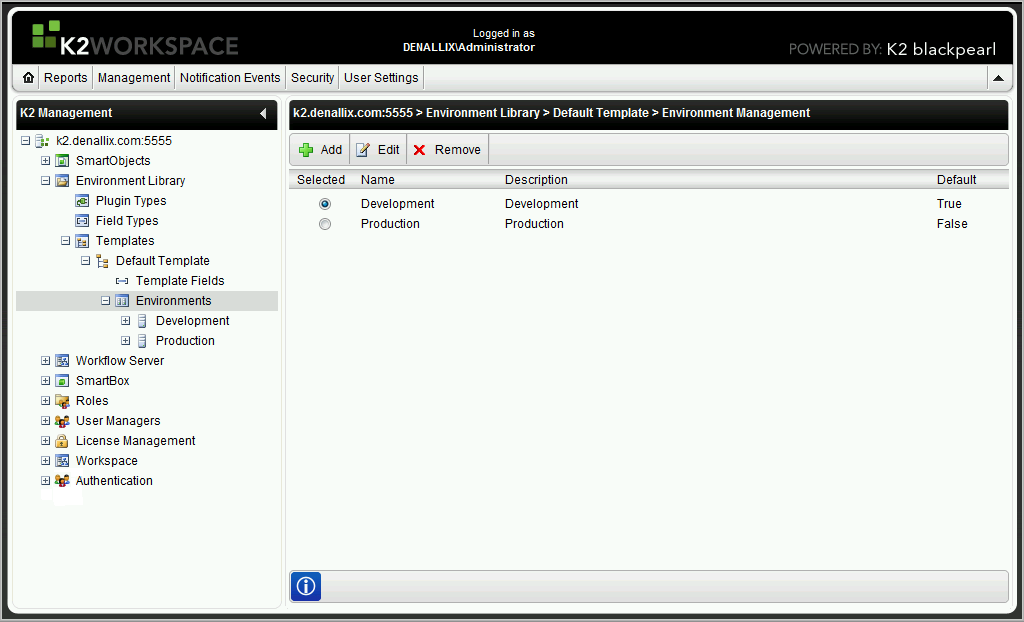Image resolution: width=1024 pixels, height=622 pixels.
Task: Click the Authentication users icon
Action: coord(62,481)
